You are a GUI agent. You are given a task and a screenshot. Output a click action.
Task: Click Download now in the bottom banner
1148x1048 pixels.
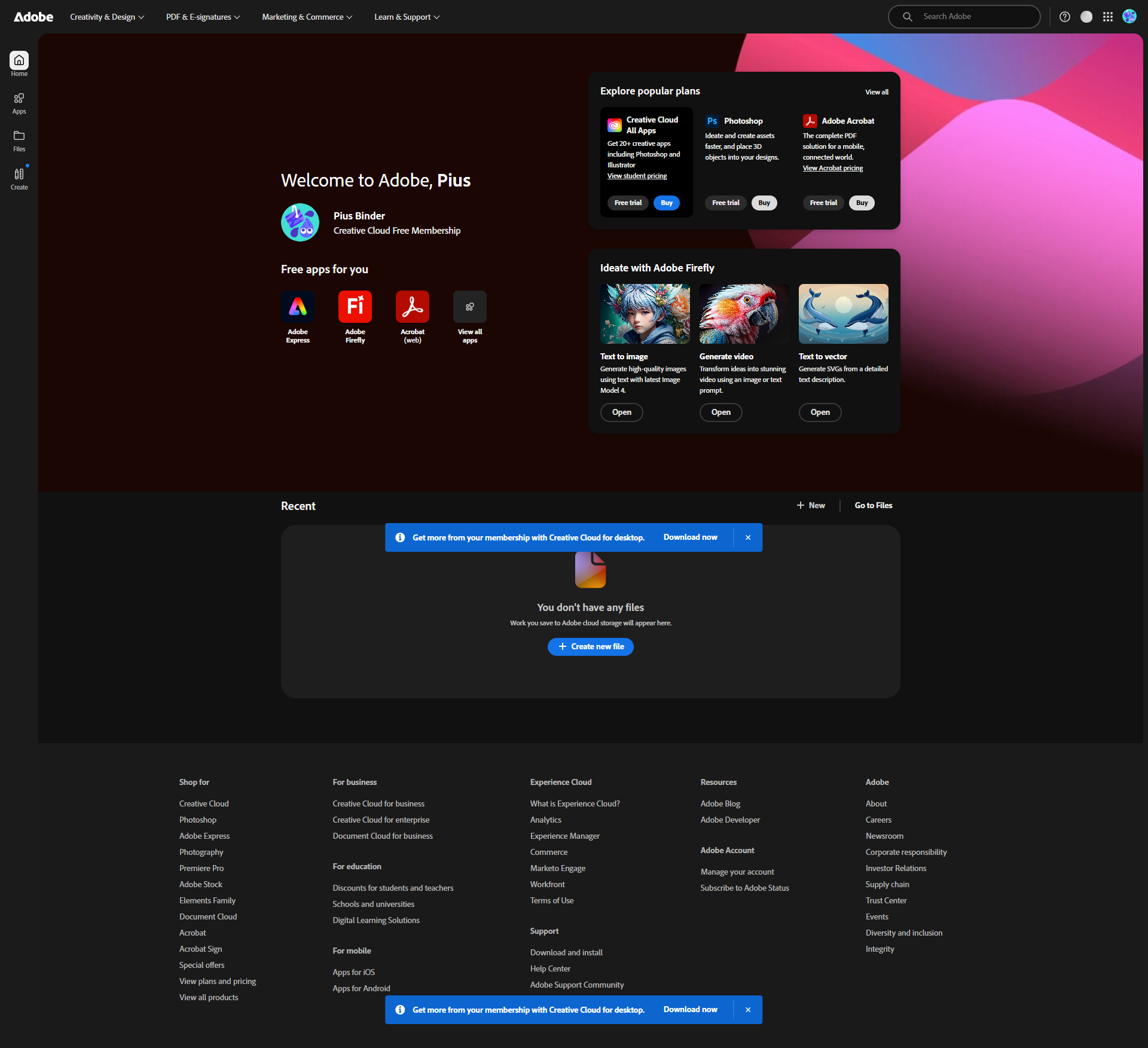click(691, 1010)
